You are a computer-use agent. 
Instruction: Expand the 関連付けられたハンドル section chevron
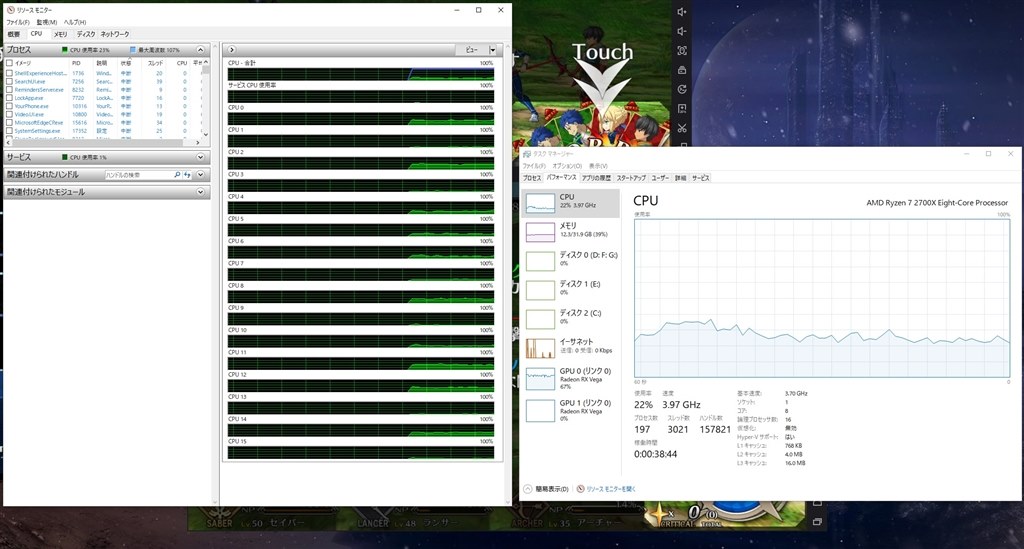[200, 175]
